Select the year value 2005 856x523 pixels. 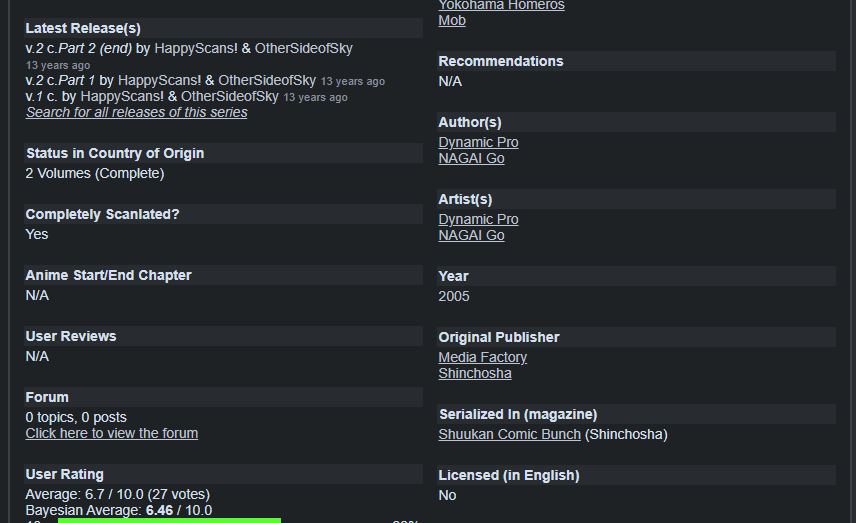(x=454, y=296)
